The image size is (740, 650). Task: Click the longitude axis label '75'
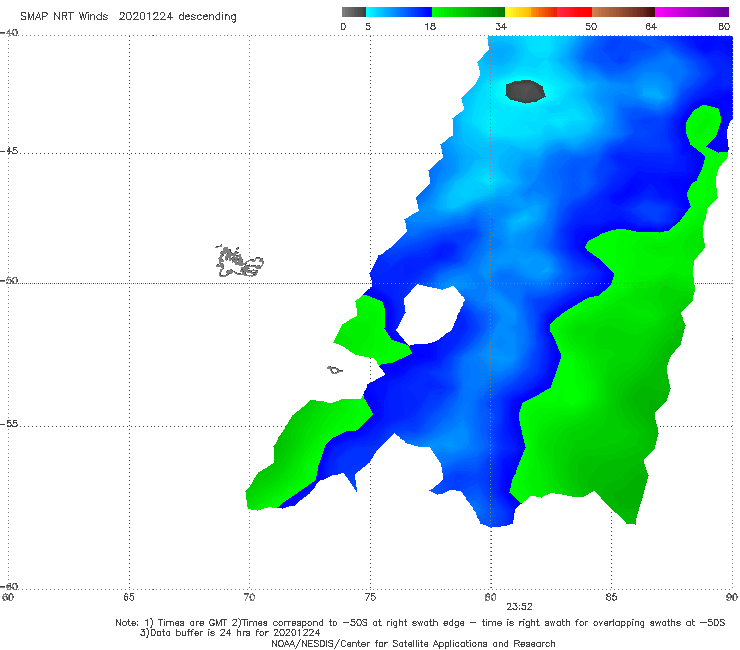[370, 597]
